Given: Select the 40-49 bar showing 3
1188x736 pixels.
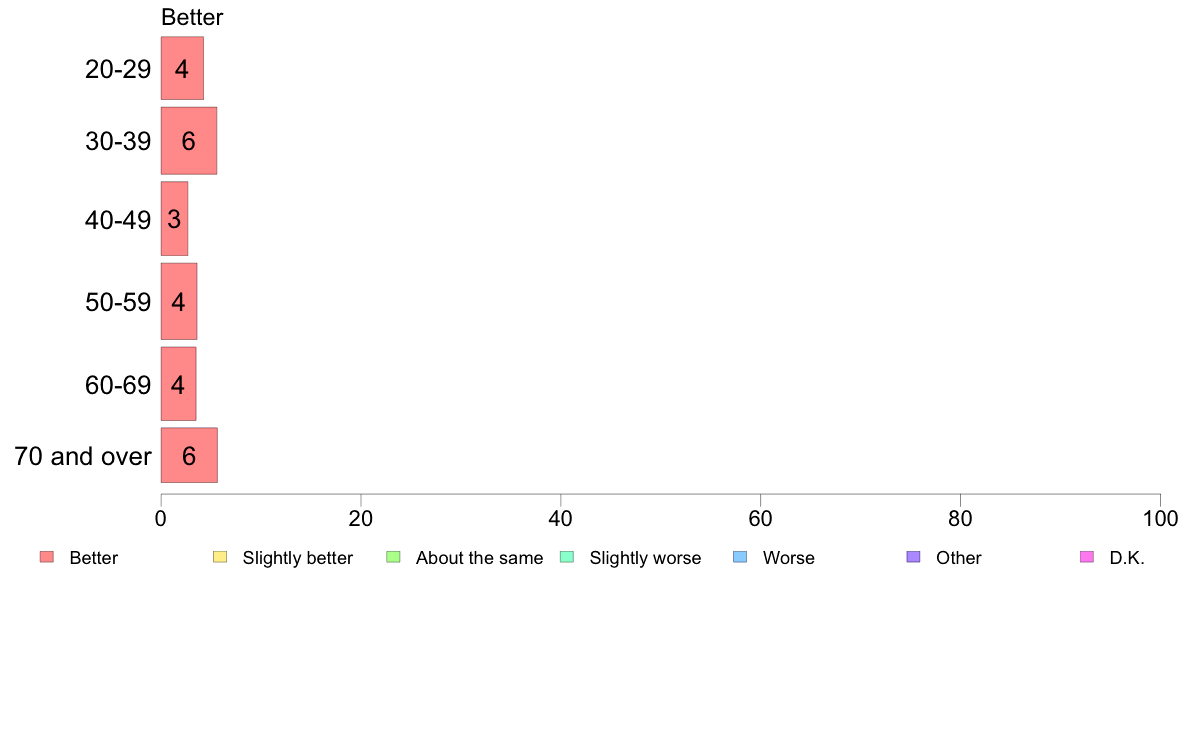Looking at the screenshot, I should [x=174, y=219].
